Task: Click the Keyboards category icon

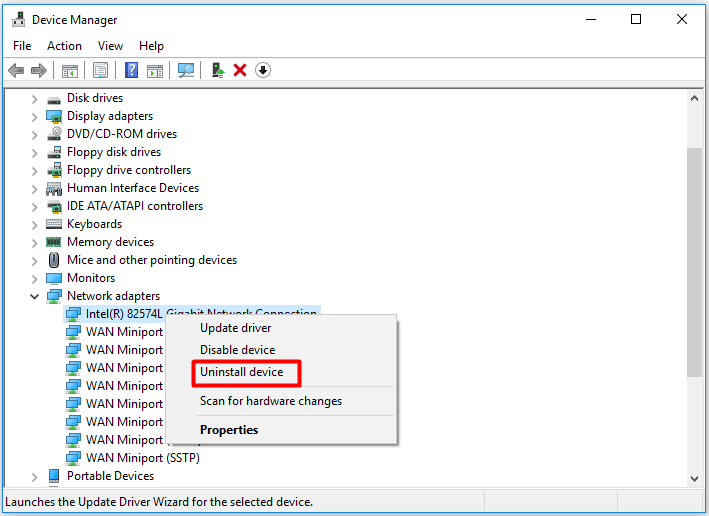Action: click(54, 224)
